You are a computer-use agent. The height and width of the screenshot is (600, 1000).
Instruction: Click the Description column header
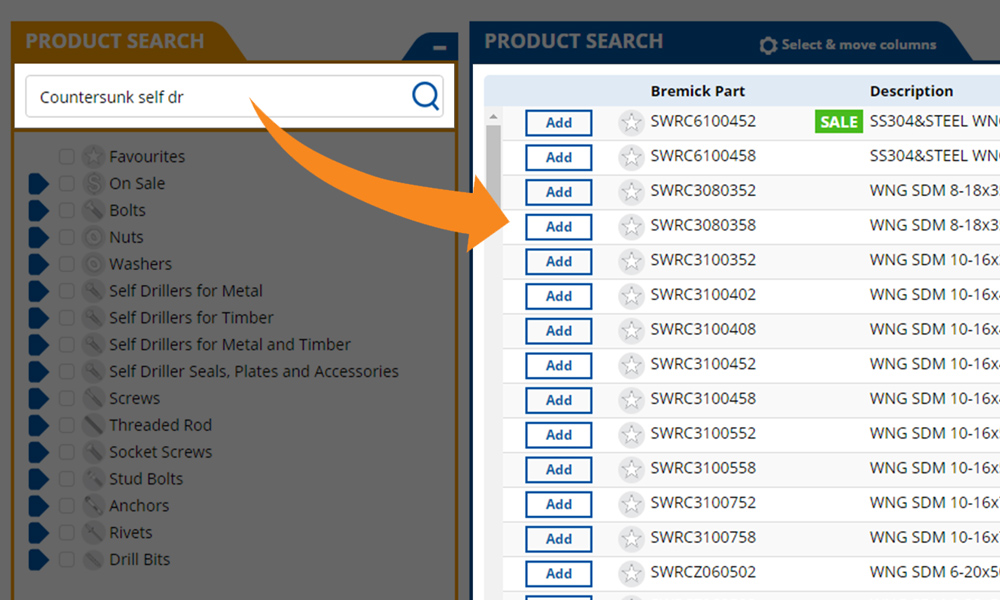(x=911, y=91)
